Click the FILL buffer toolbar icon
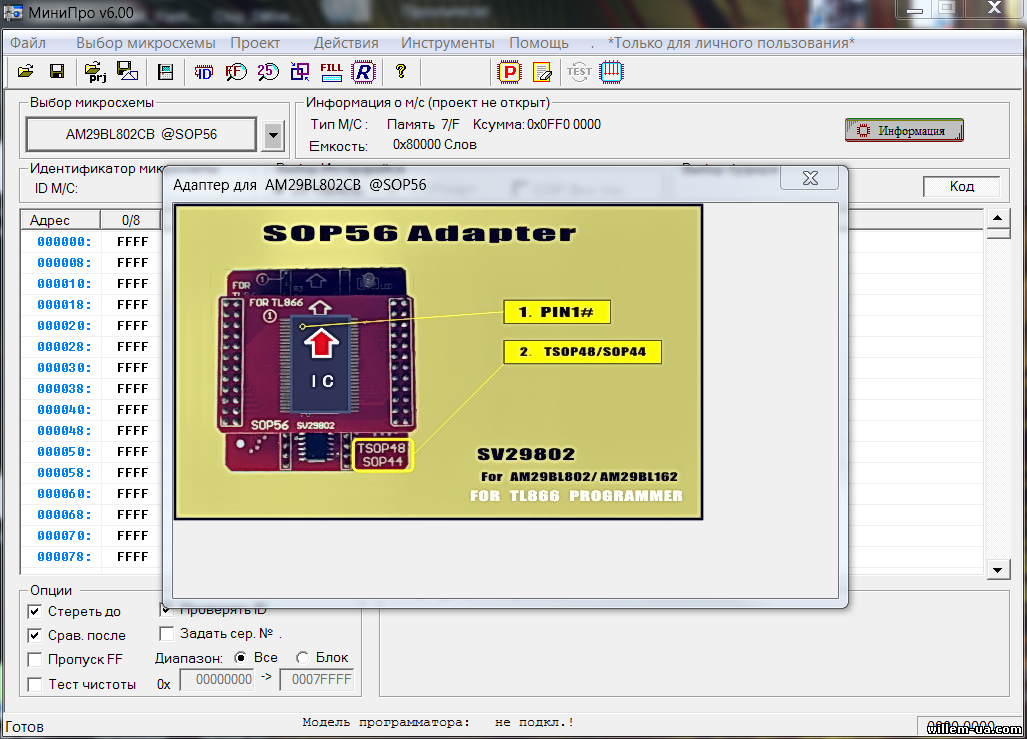 [331, 71]
